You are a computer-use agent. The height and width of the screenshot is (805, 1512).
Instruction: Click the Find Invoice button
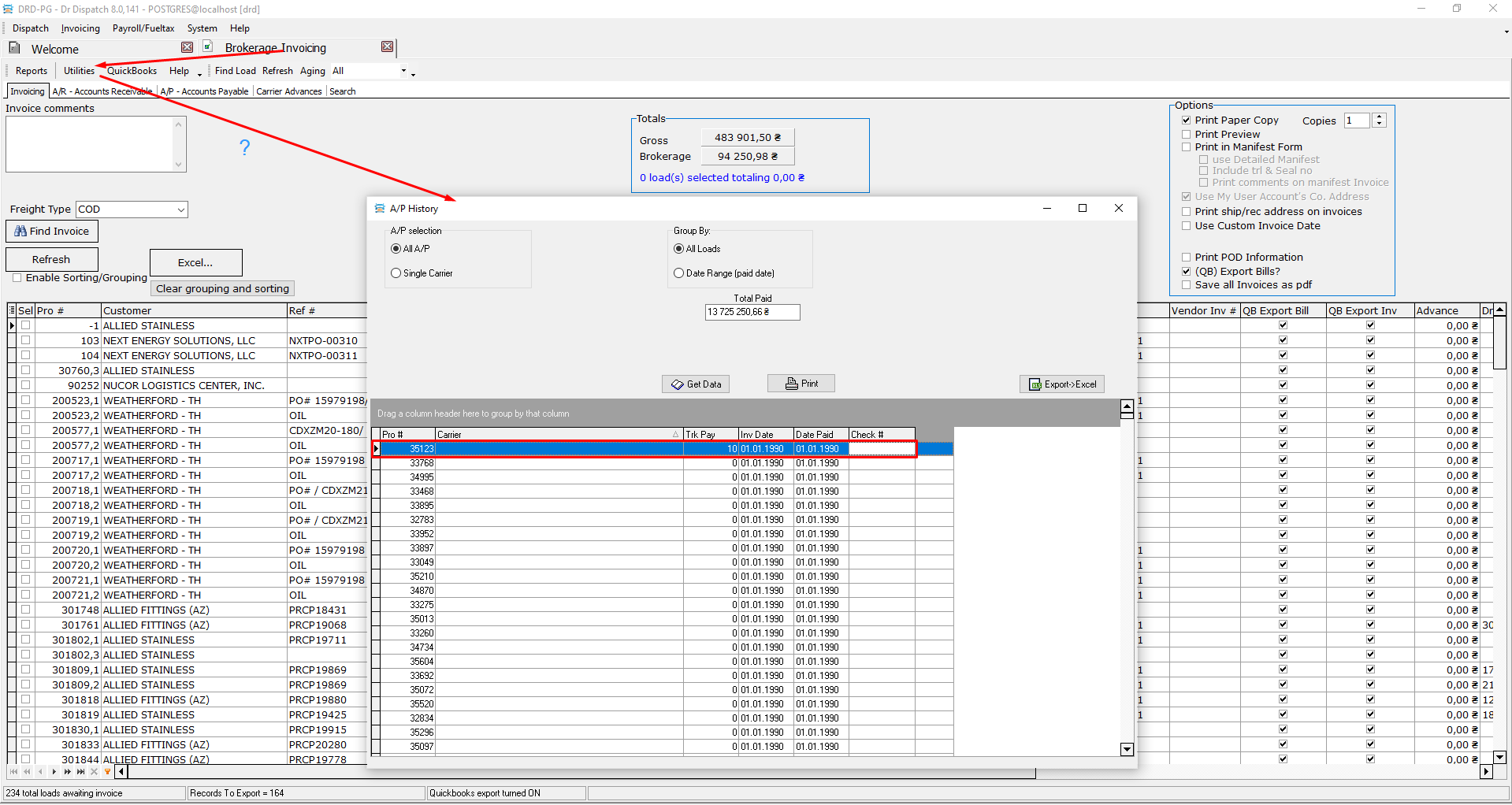pyautogui.click(x=52, y=232)
